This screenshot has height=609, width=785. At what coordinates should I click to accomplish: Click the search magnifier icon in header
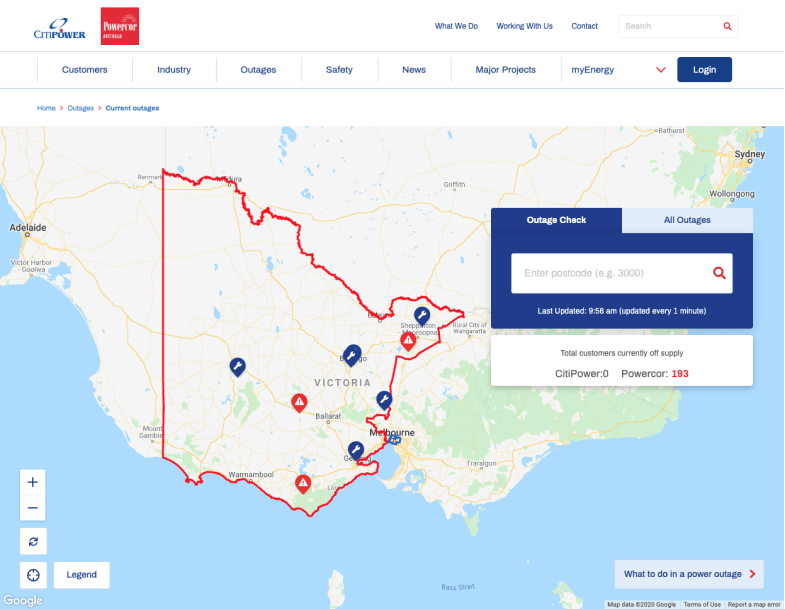(727, 26)
